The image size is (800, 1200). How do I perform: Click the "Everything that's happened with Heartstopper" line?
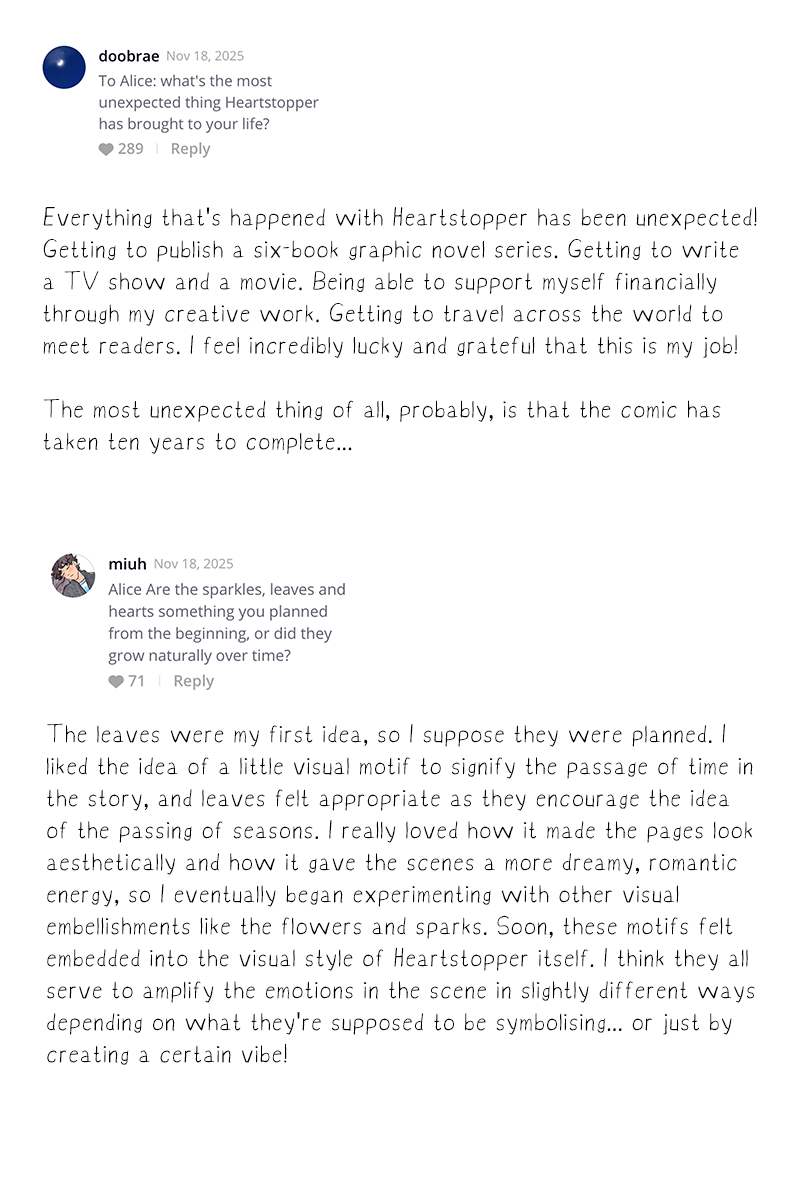(x=400, y=218)
